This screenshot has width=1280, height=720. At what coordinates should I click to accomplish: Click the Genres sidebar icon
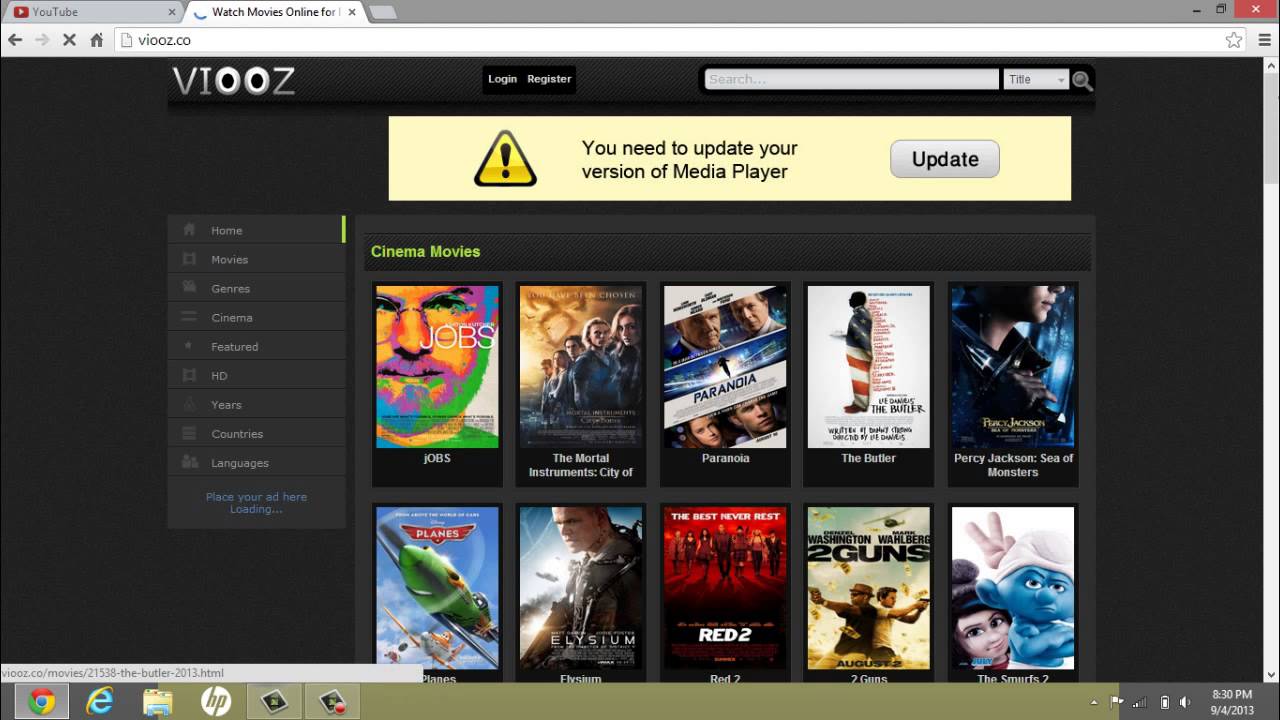pyautogui.click(x=189, y=288)
